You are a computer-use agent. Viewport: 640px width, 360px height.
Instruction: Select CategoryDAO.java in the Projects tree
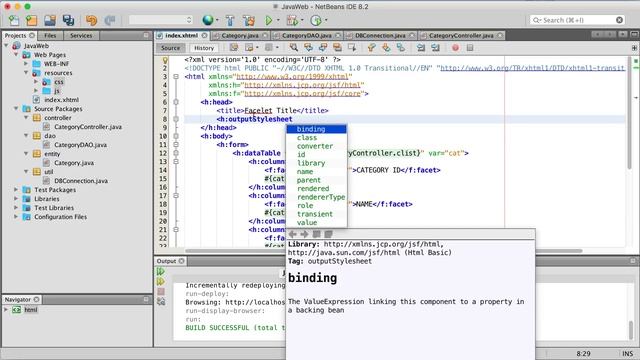pyautogui.click(x=80, y=145)
